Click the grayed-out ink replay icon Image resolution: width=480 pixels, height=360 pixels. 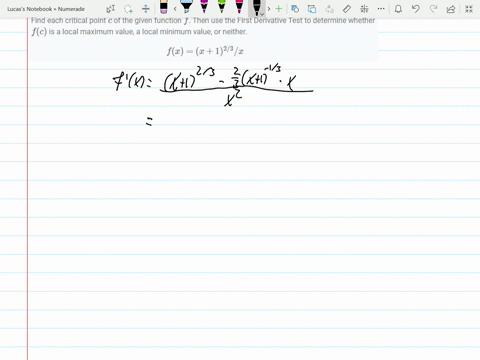click(329, 9)
